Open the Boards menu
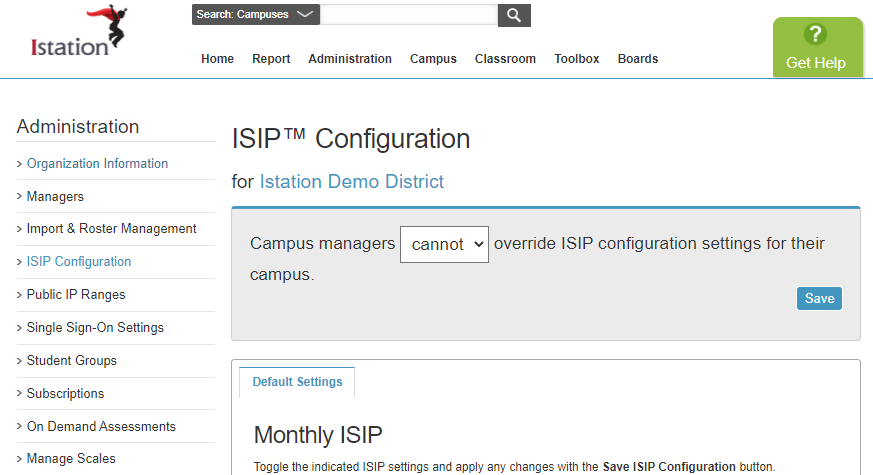This screenshot has height=475, width=873. click(x=637, y=58)
